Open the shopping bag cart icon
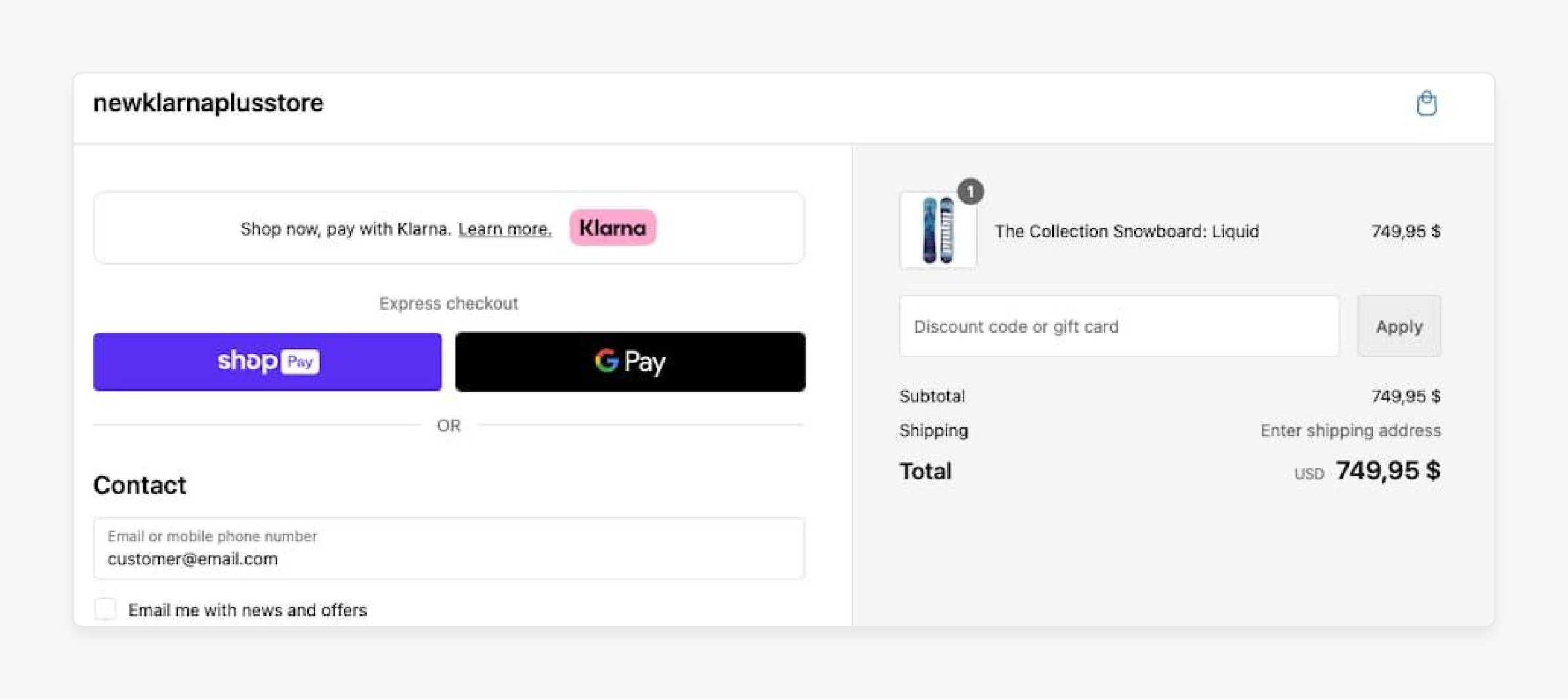Viewport: 1568px width, 700px height. pyautogui.click(x=1426, y=103)
